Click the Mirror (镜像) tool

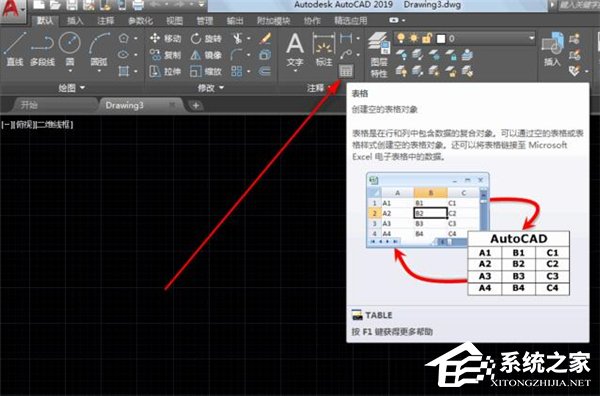coord(206,55)
